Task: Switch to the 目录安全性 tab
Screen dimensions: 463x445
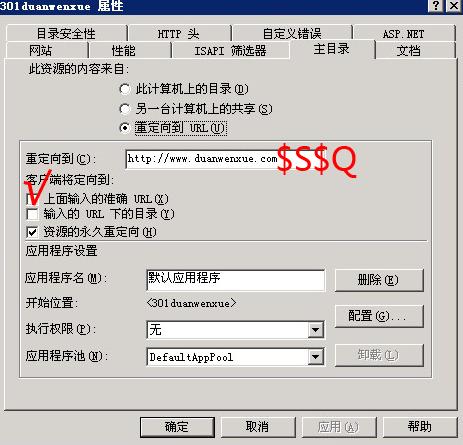Action: [66, 33]
